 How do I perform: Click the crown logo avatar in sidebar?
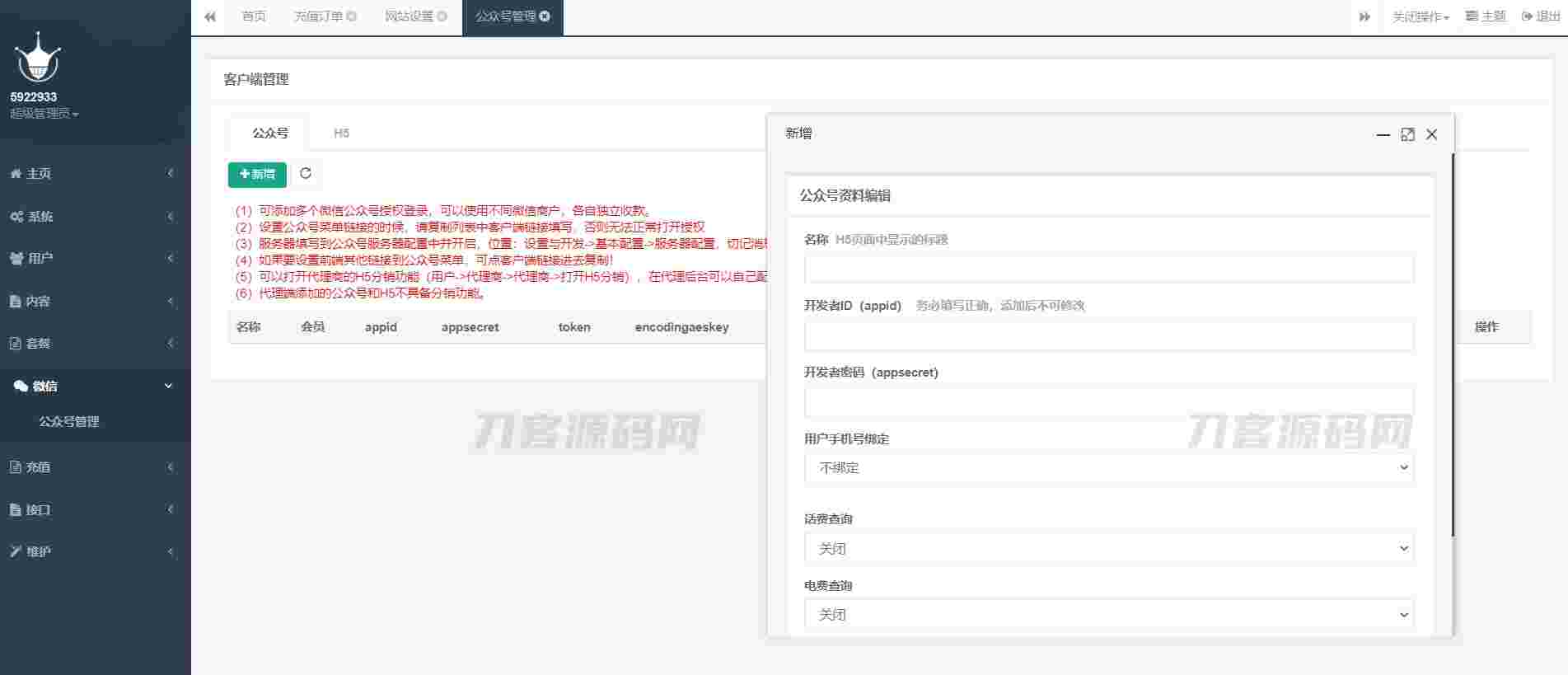tap(37, 59)
